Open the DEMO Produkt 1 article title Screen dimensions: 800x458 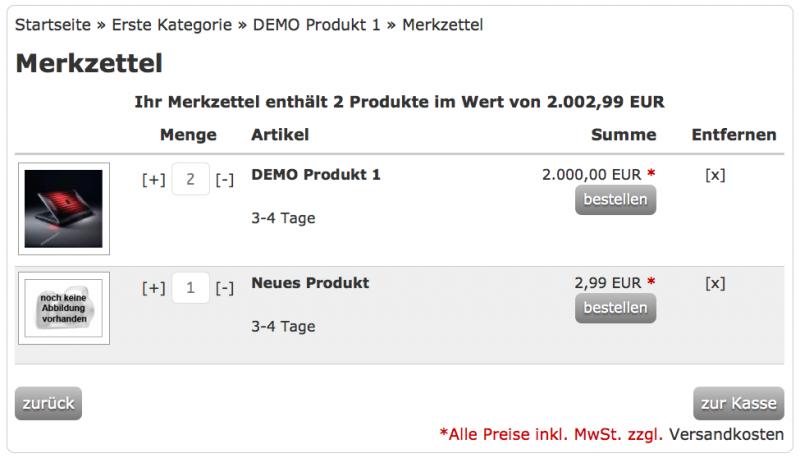click(x=316, y=175)
